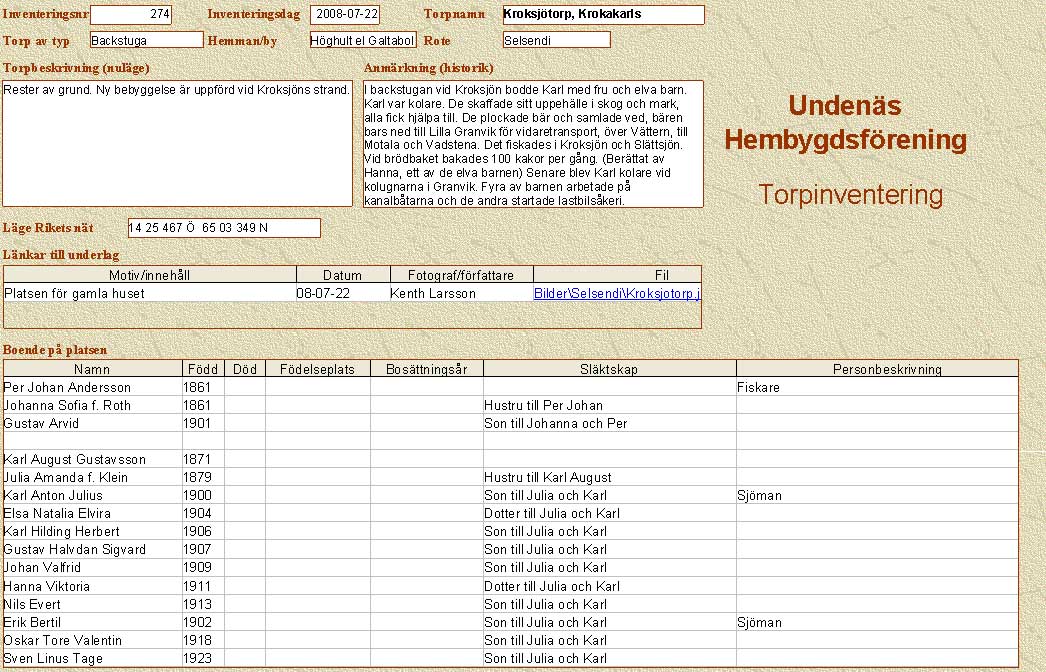
Task: Click the Fiskare person description cell
Action: tap(759, 387)
